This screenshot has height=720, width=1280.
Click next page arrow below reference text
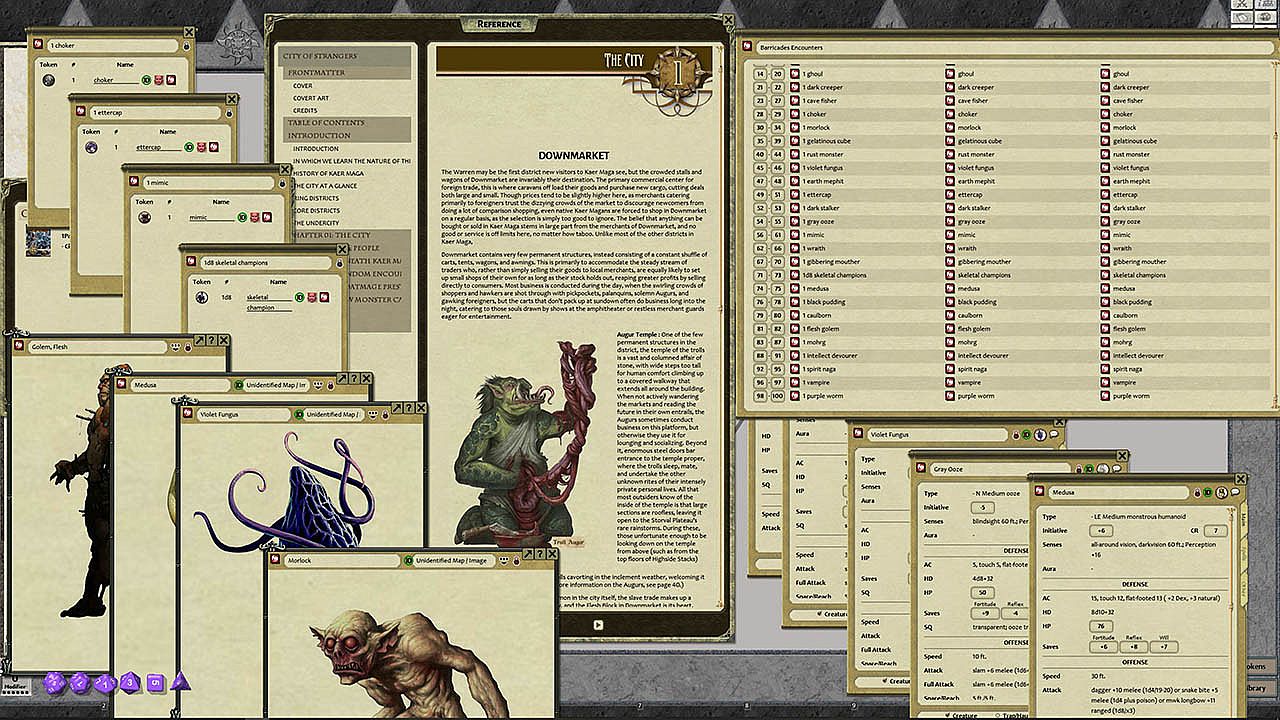tap(598, 625)
